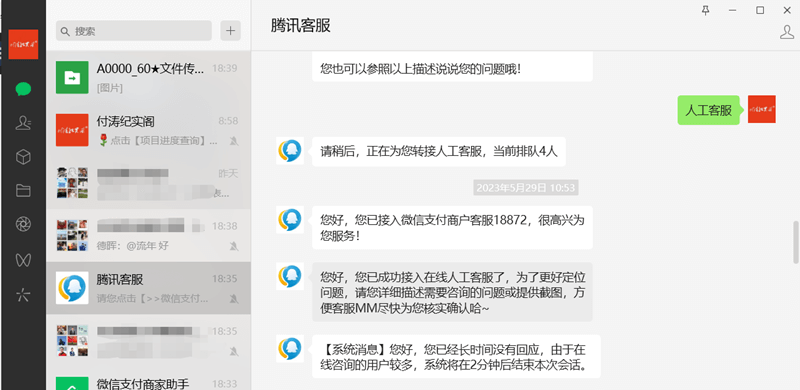
Task: Click the message 请稍后，正在为您转接人工客服
Action: point(439,152)
